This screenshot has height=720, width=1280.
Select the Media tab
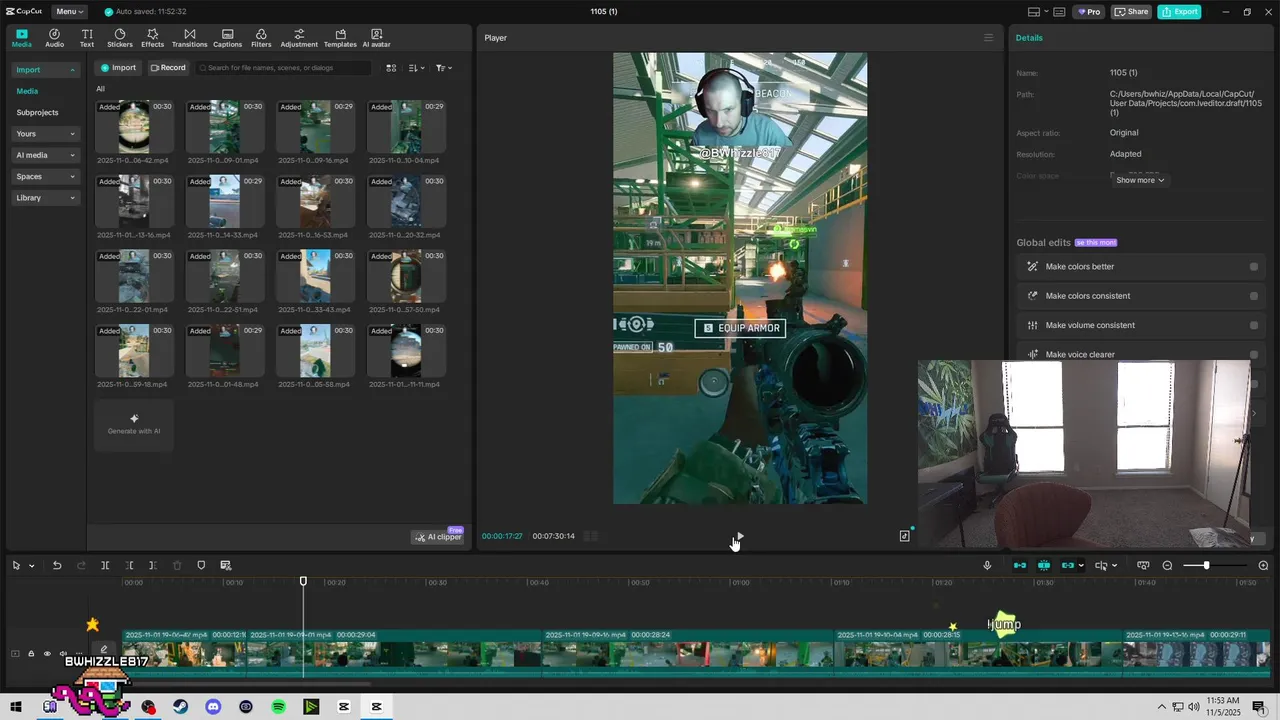coord(21,38)
